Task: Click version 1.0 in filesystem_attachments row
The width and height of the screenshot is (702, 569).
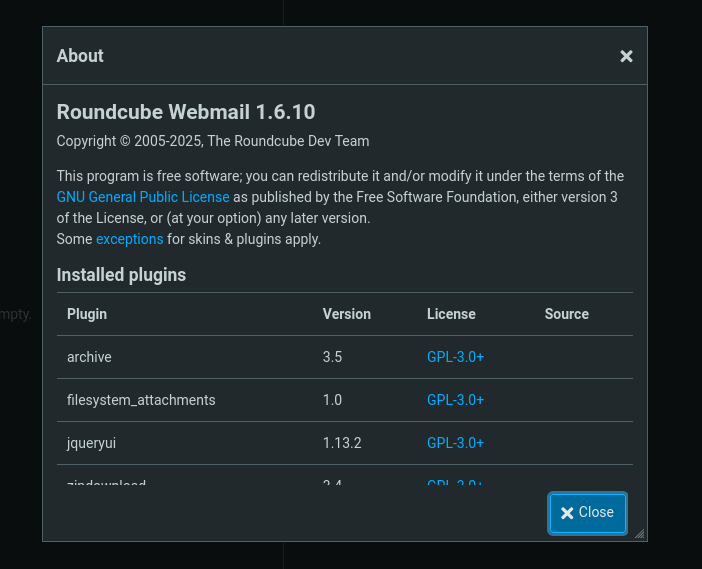Action: pyautogui.click(x=332, y=400)
